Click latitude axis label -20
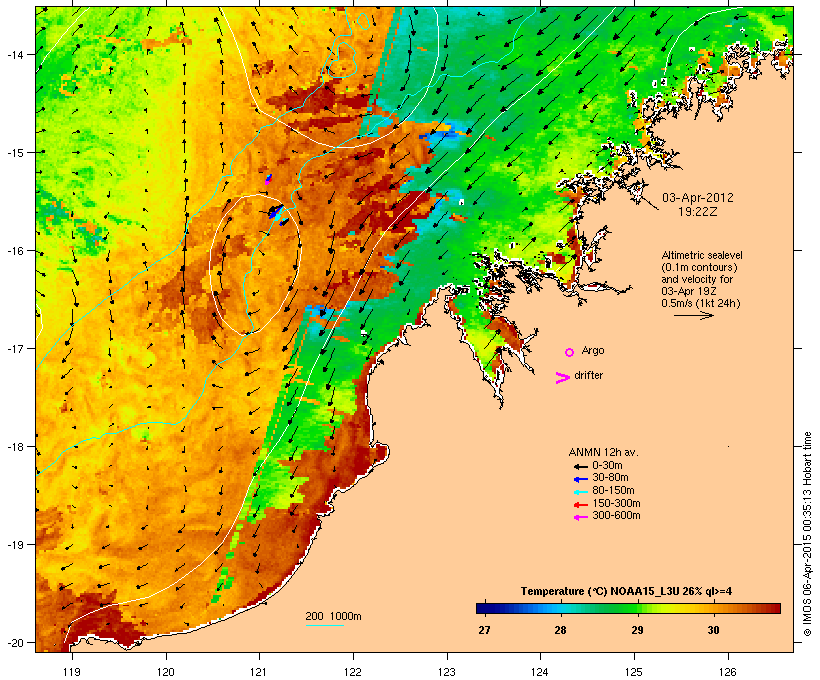The width and height of the screenshot is (820, 680). coord(15,643)
